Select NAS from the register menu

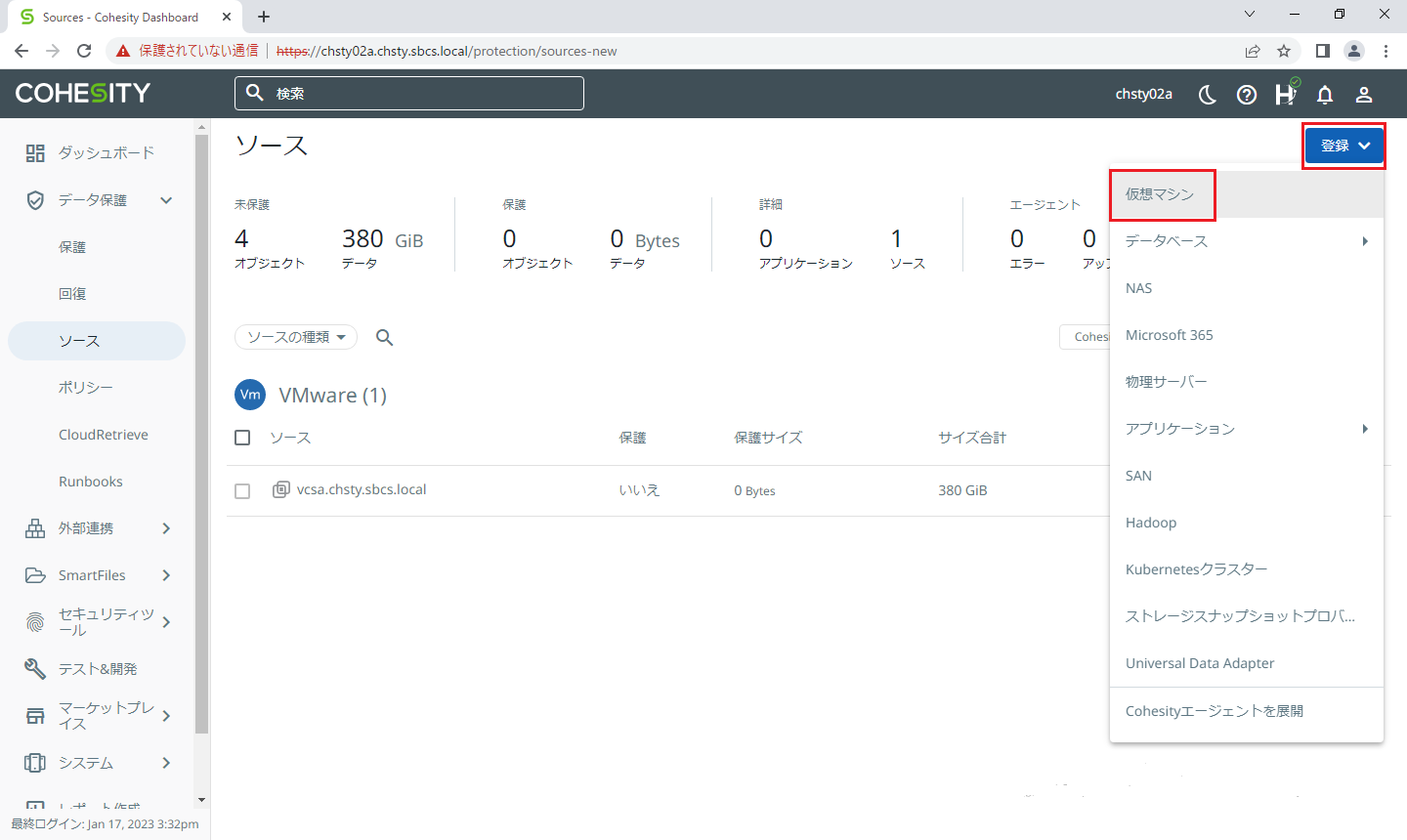click(x=1247, y=288)
